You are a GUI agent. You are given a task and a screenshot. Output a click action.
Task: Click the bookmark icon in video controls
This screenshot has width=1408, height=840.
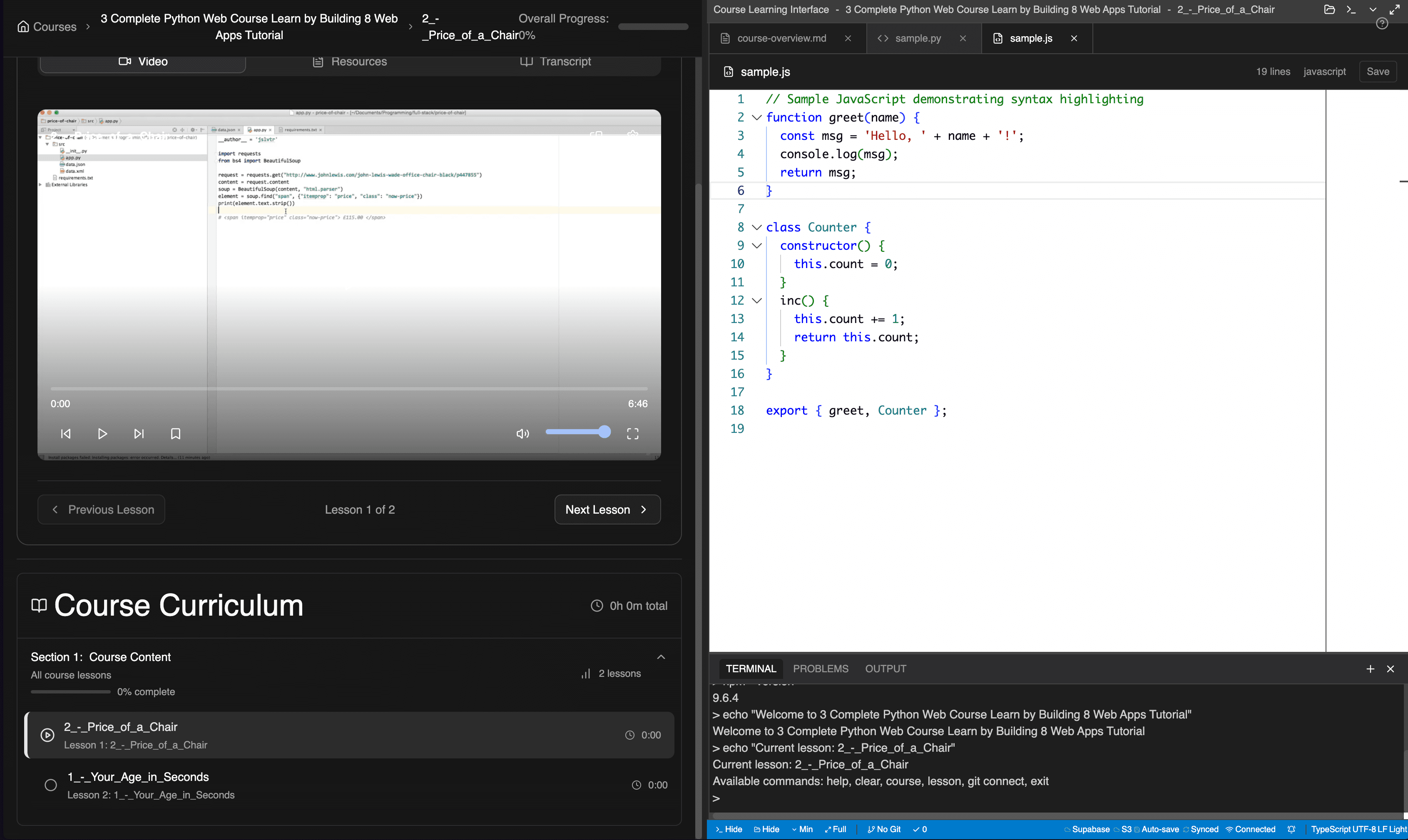click(x=176, y=434)
